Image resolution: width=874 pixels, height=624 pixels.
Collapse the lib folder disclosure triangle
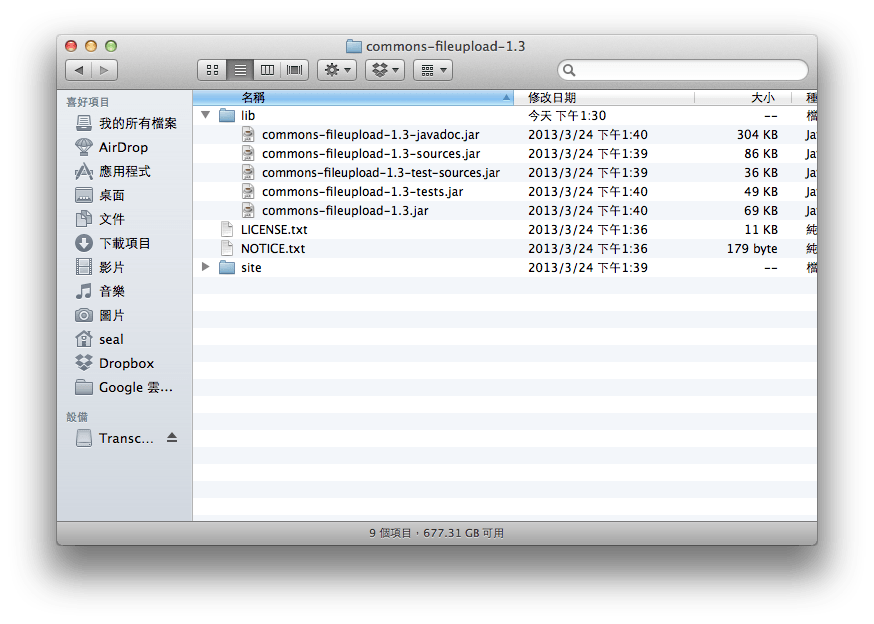point(205,115)
